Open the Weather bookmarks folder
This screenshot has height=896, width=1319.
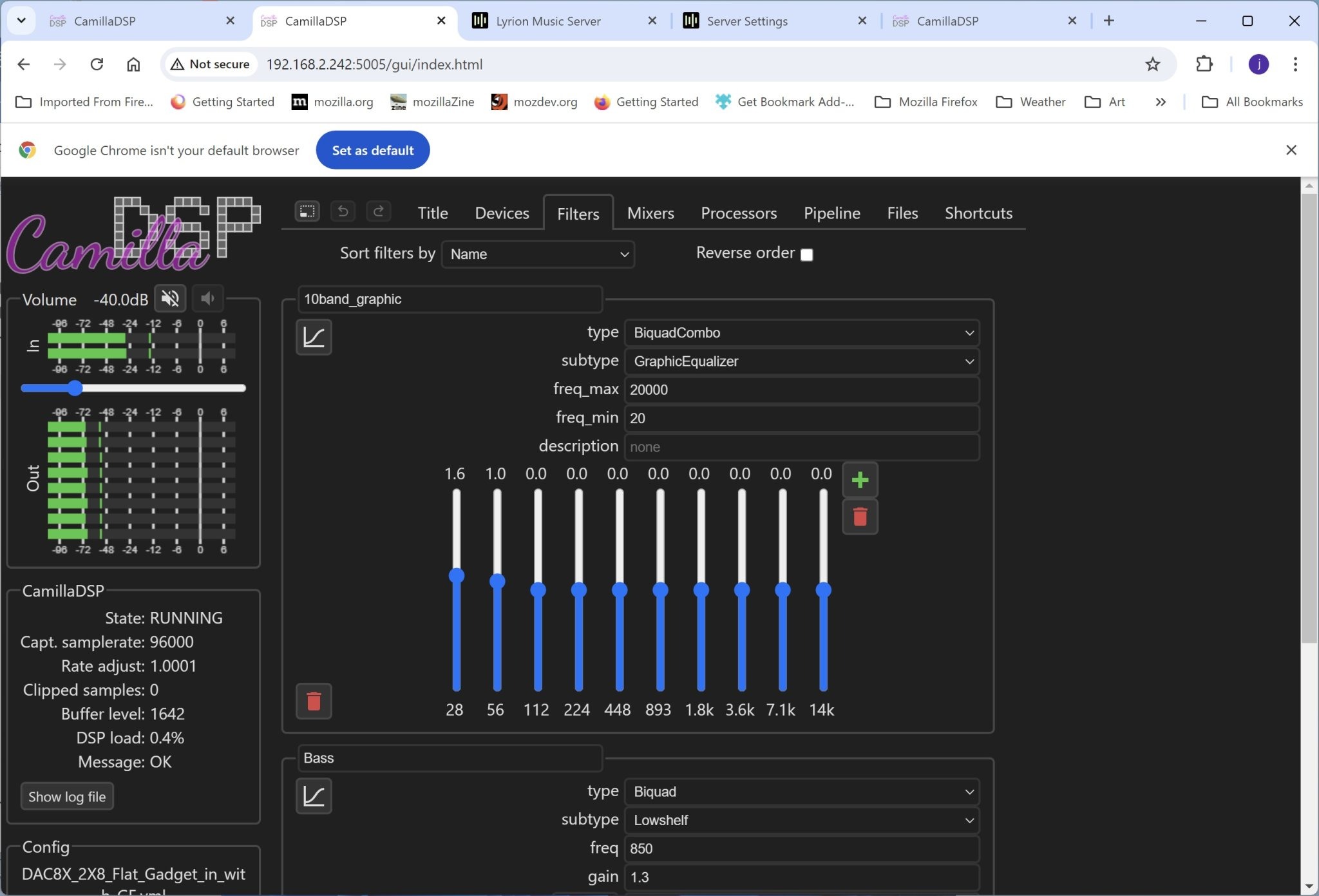point(1030,102)
